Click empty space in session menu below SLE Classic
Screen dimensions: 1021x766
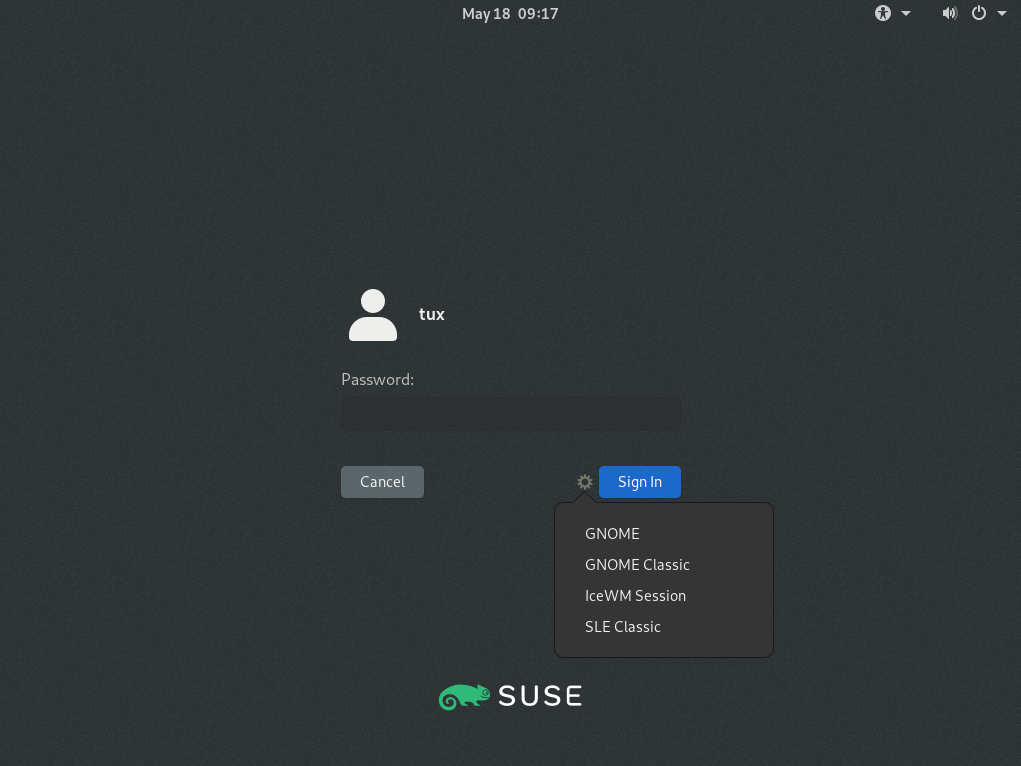(664, 648)
